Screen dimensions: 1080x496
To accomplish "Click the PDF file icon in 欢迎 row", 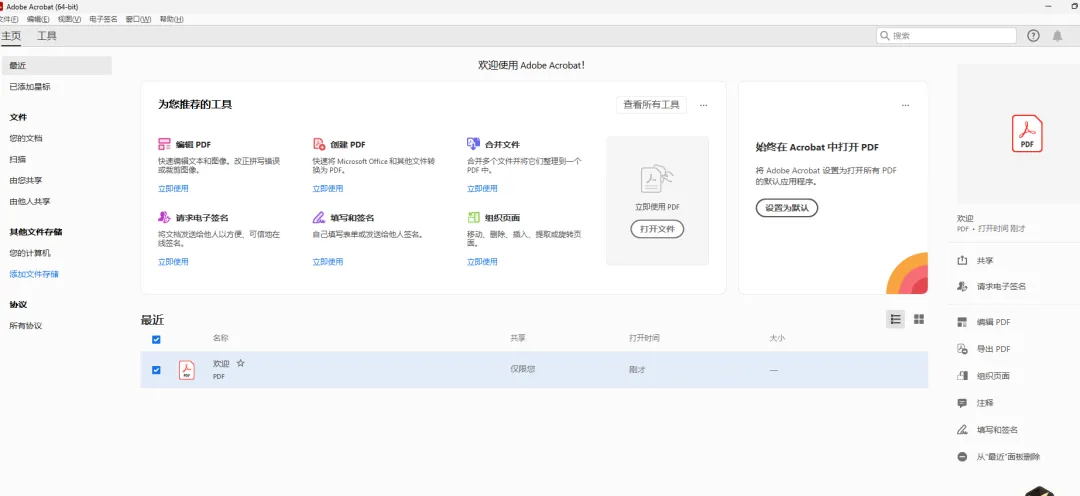I will pos(187,370).
